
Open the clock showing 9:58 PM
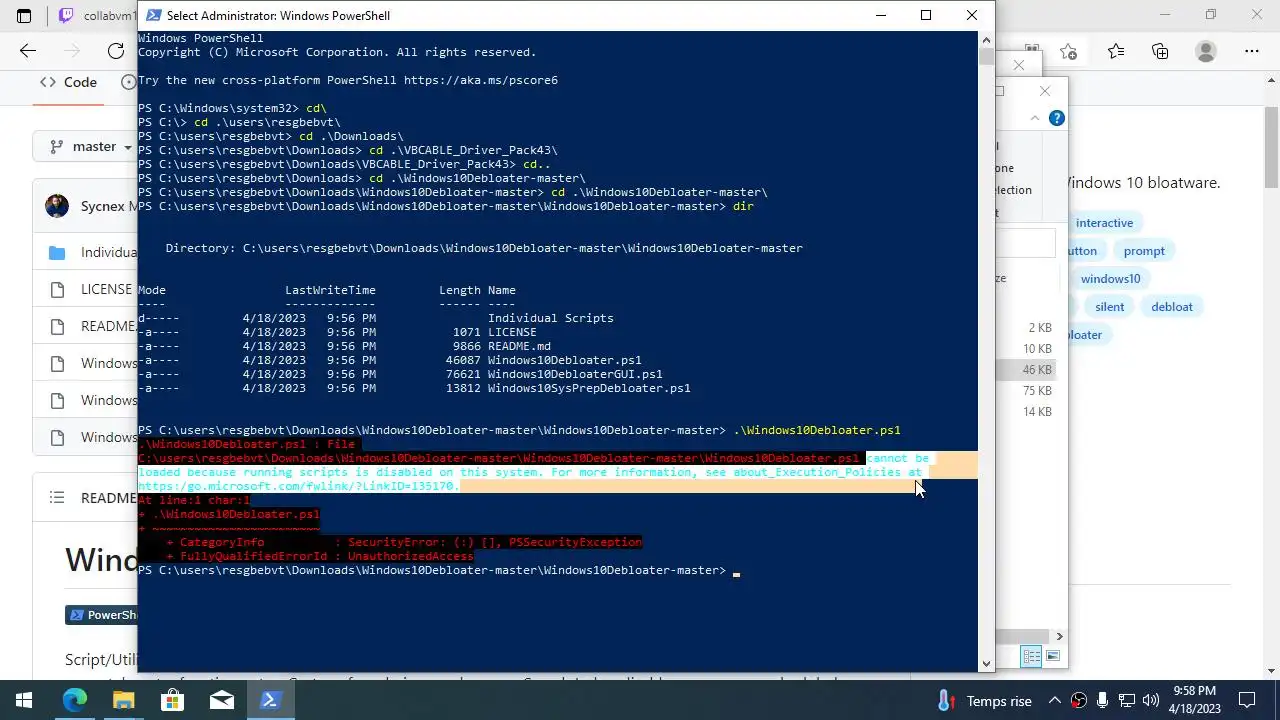tap(1194, 700)
